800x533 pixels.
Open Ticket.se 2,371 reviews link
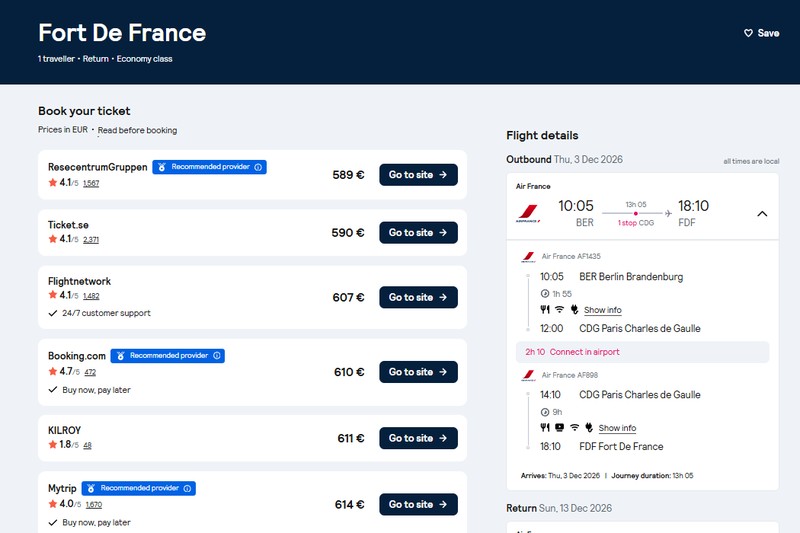pyautogui.click(x=91, y=240)
